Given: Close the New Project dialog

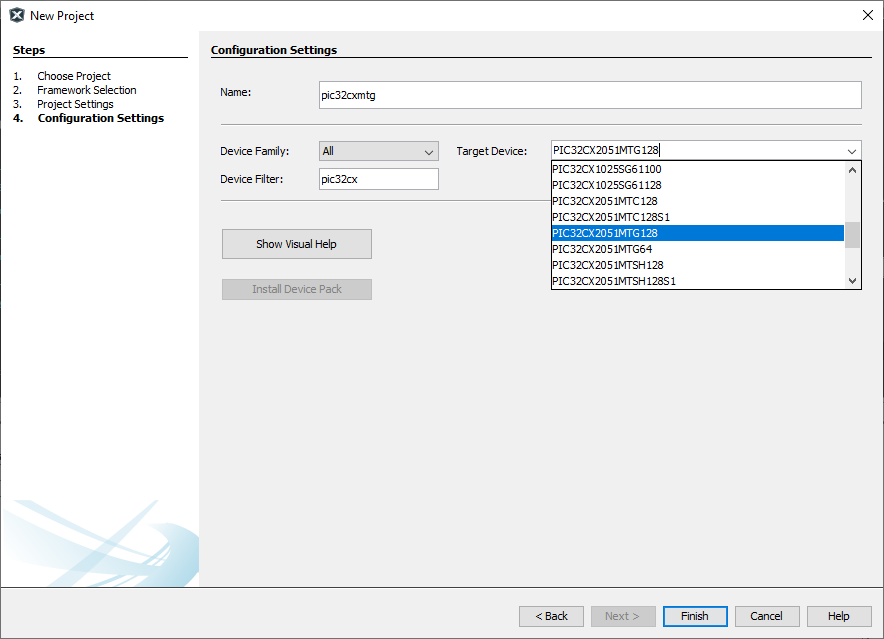Looking at the screenshot, I should point(868,15).
